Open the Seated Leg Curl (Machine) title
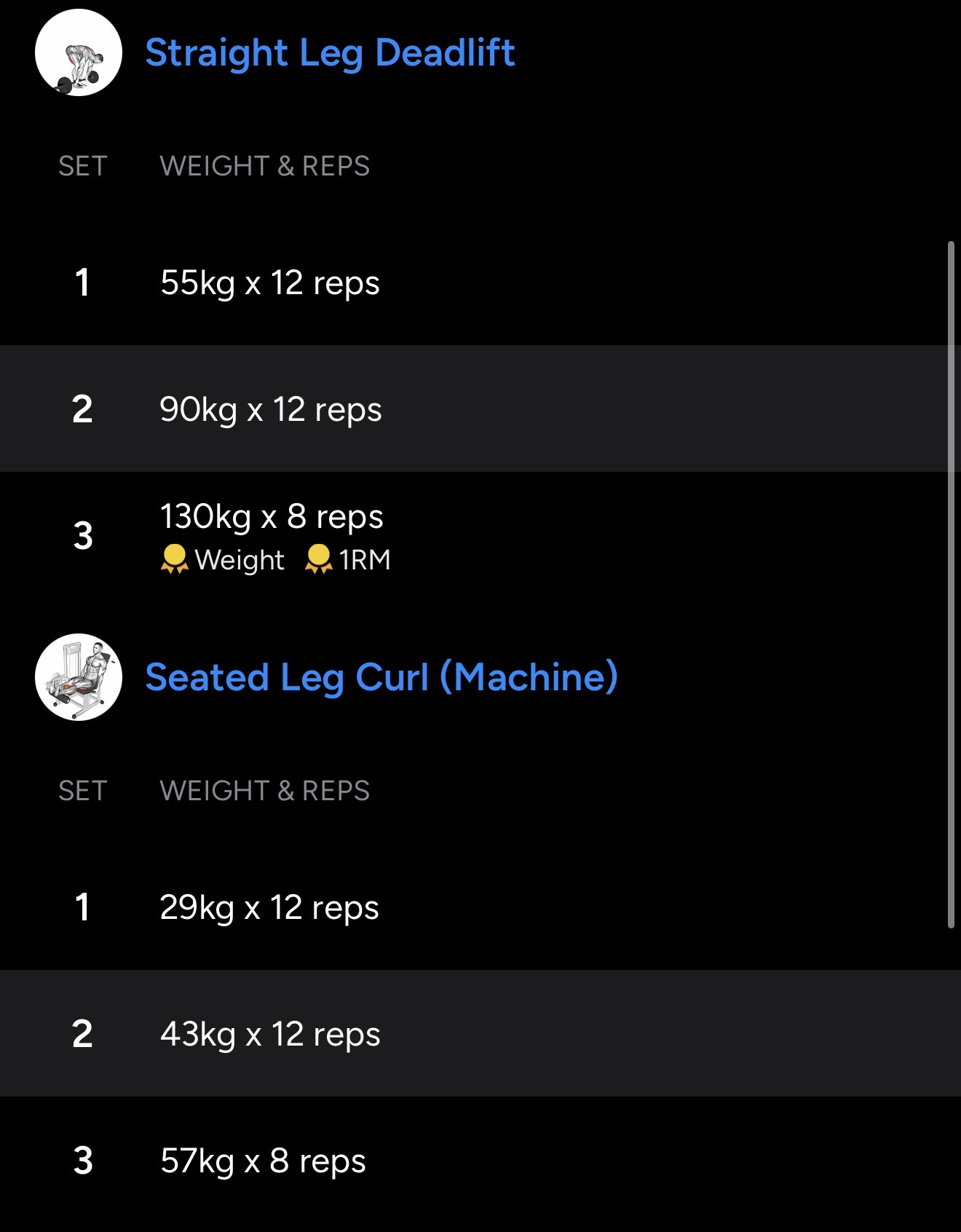 tap(381, 677)
